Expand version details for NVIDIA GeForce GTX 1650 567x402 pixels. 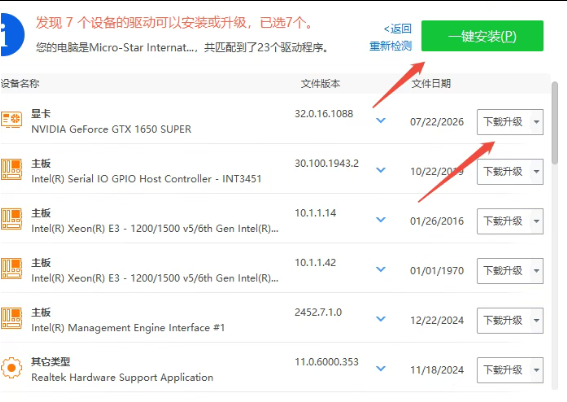[x=381, y=120]
